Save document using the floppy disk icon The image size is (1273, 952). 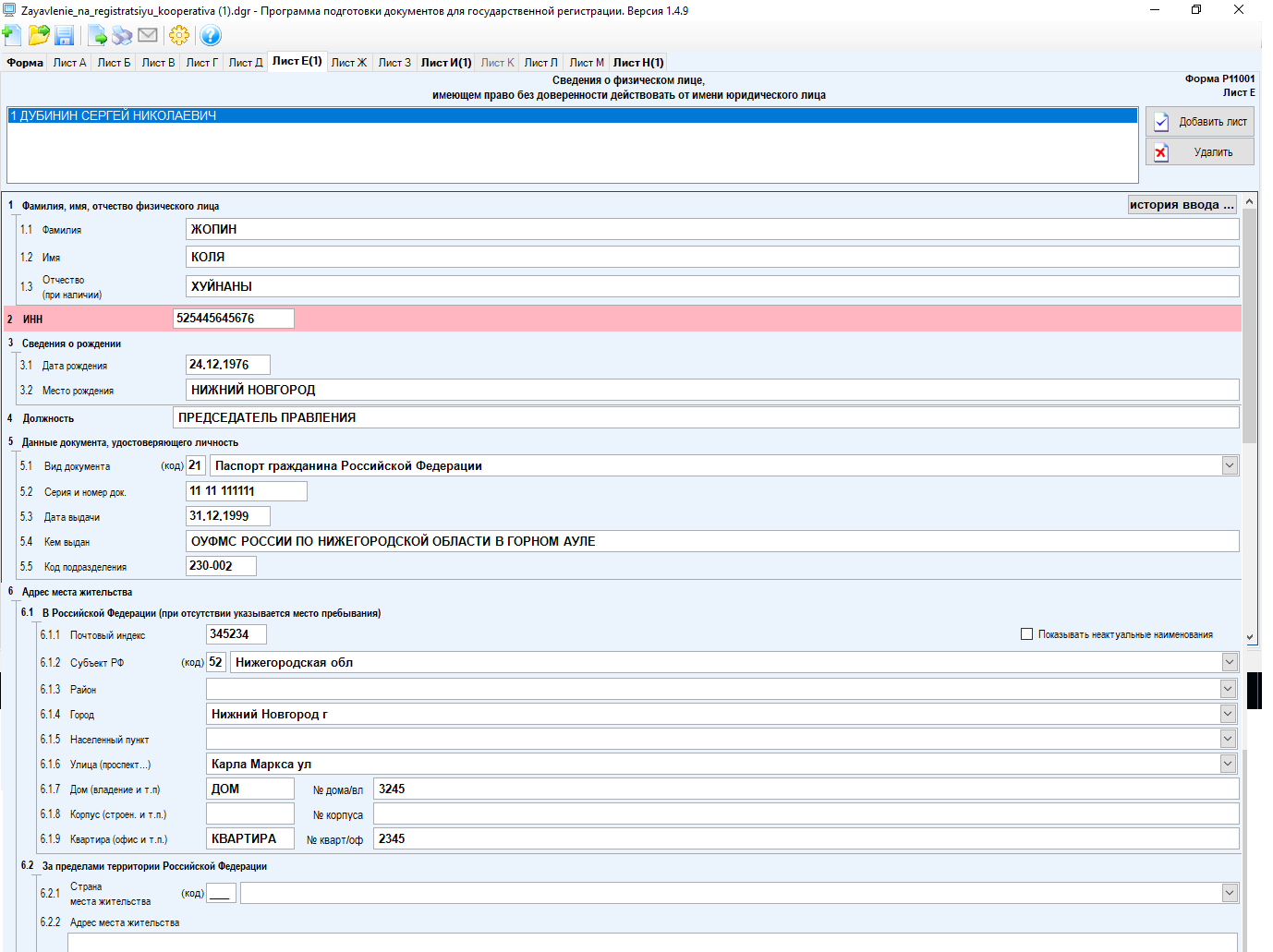(65, 35)
